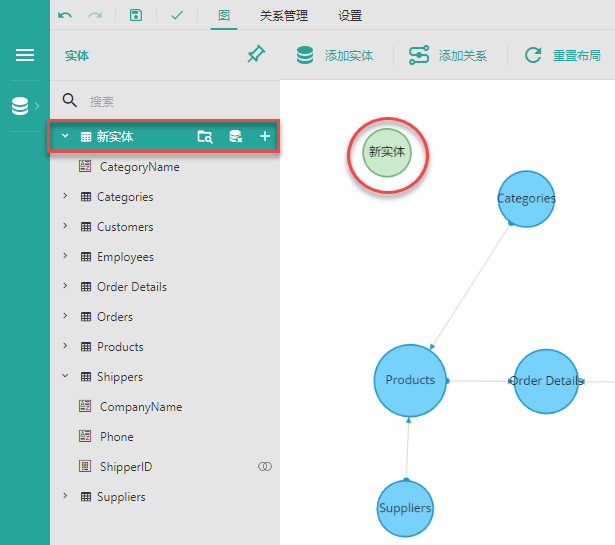Click the folder search icon on 新实体

[205, 137]
